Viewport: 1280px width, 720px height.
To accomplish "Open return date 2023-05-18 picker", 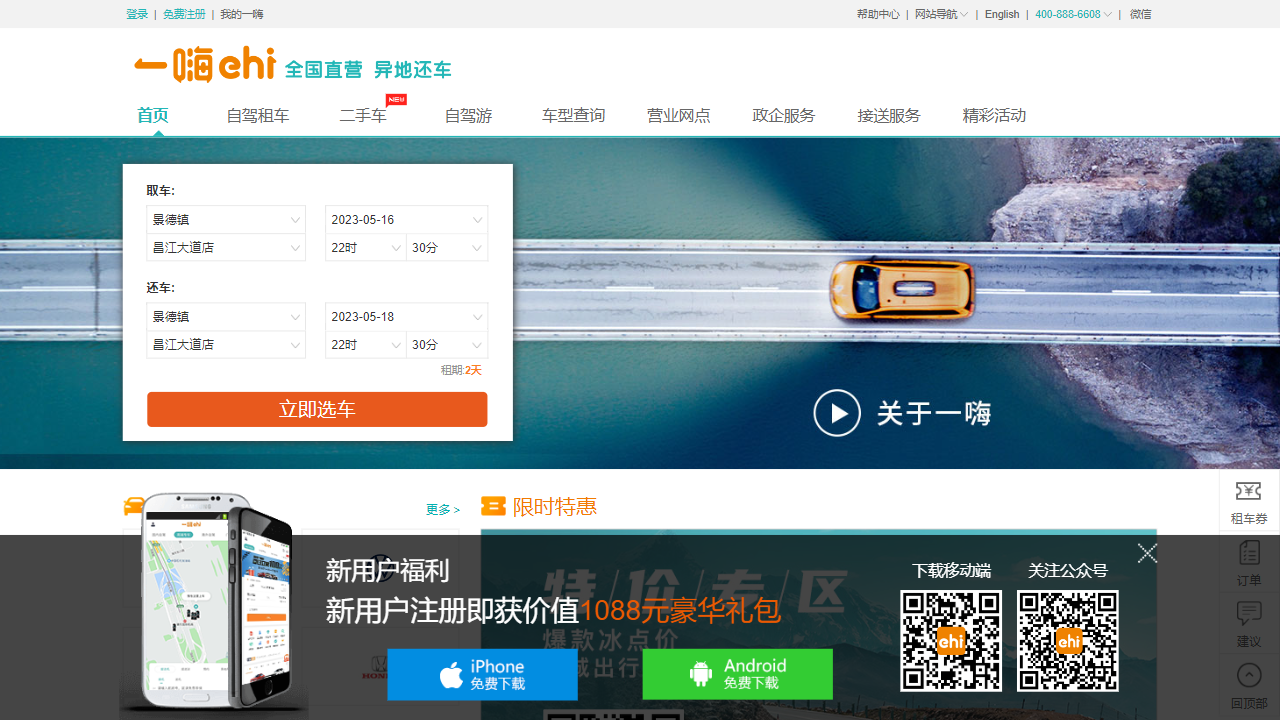I will 406,317.
